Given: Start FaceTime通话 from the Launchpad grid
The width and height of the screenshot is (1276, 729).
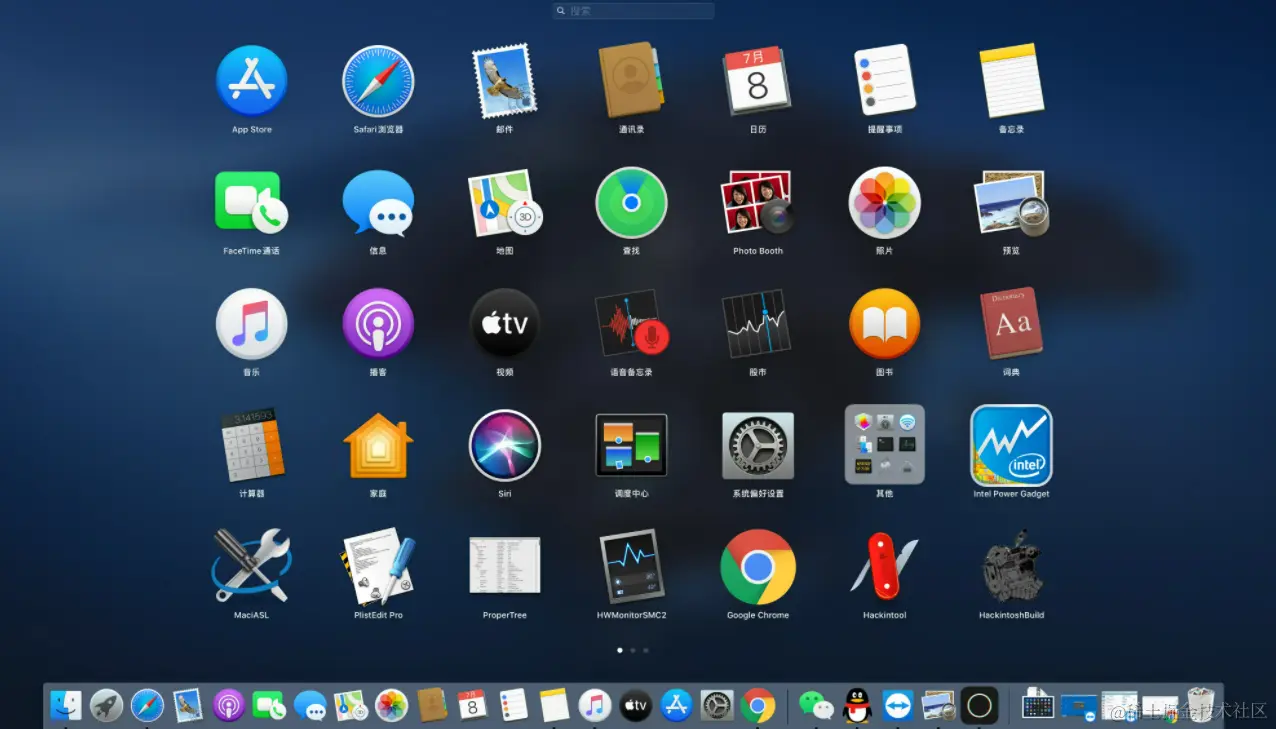Looking at the screenshot, I should [x=251, y=203].
